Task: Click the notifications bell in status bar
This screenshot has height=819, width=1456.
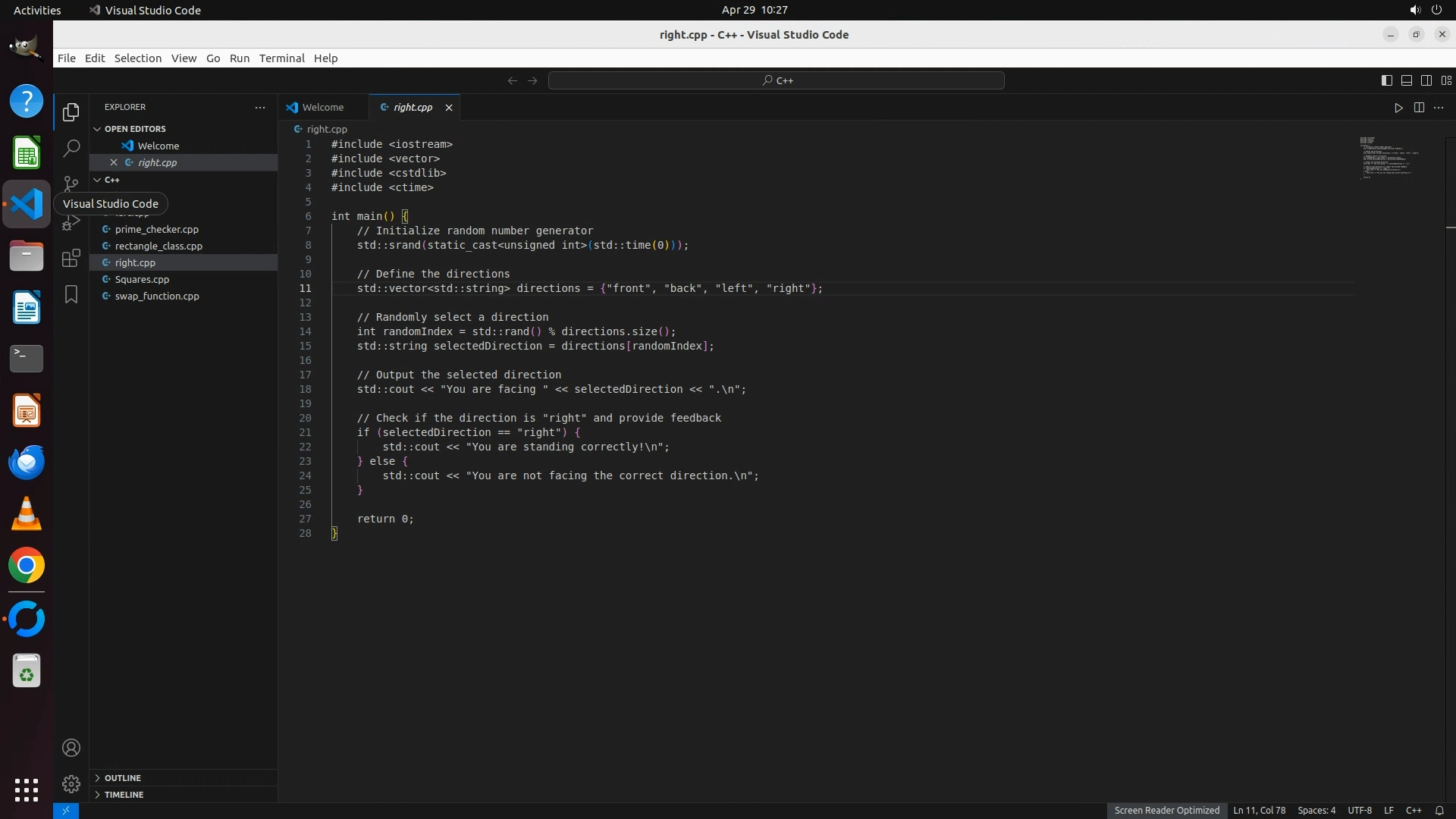Action: (1439, 810)
